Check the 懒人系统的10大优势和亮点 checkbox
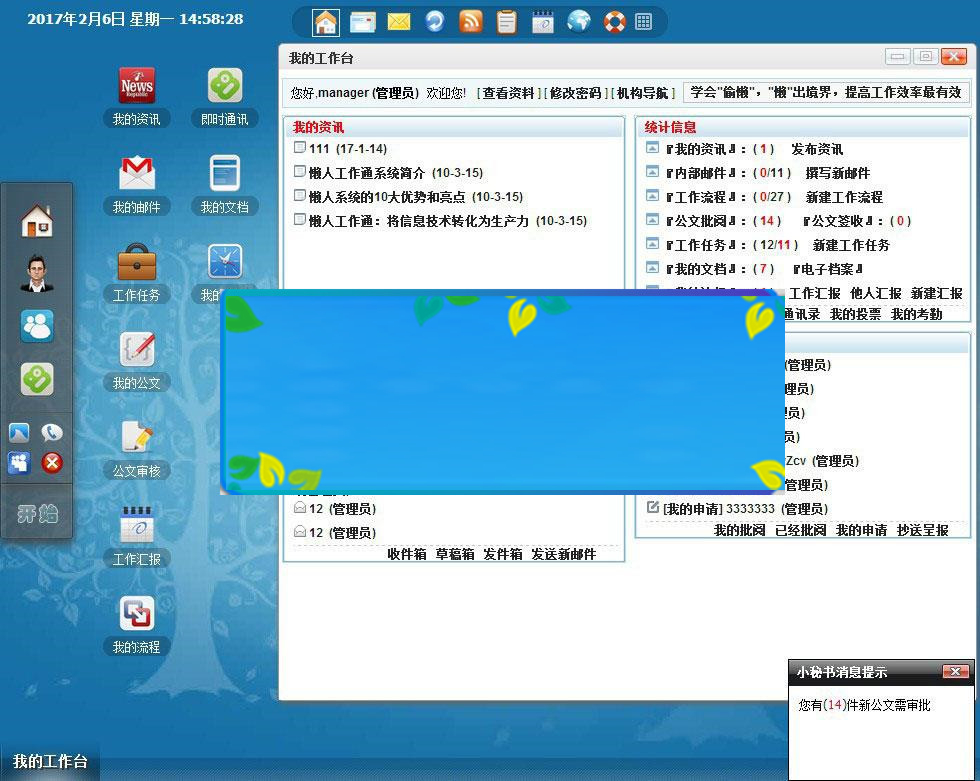Viewport: 980px width, 781px height. tap(300, 196)
